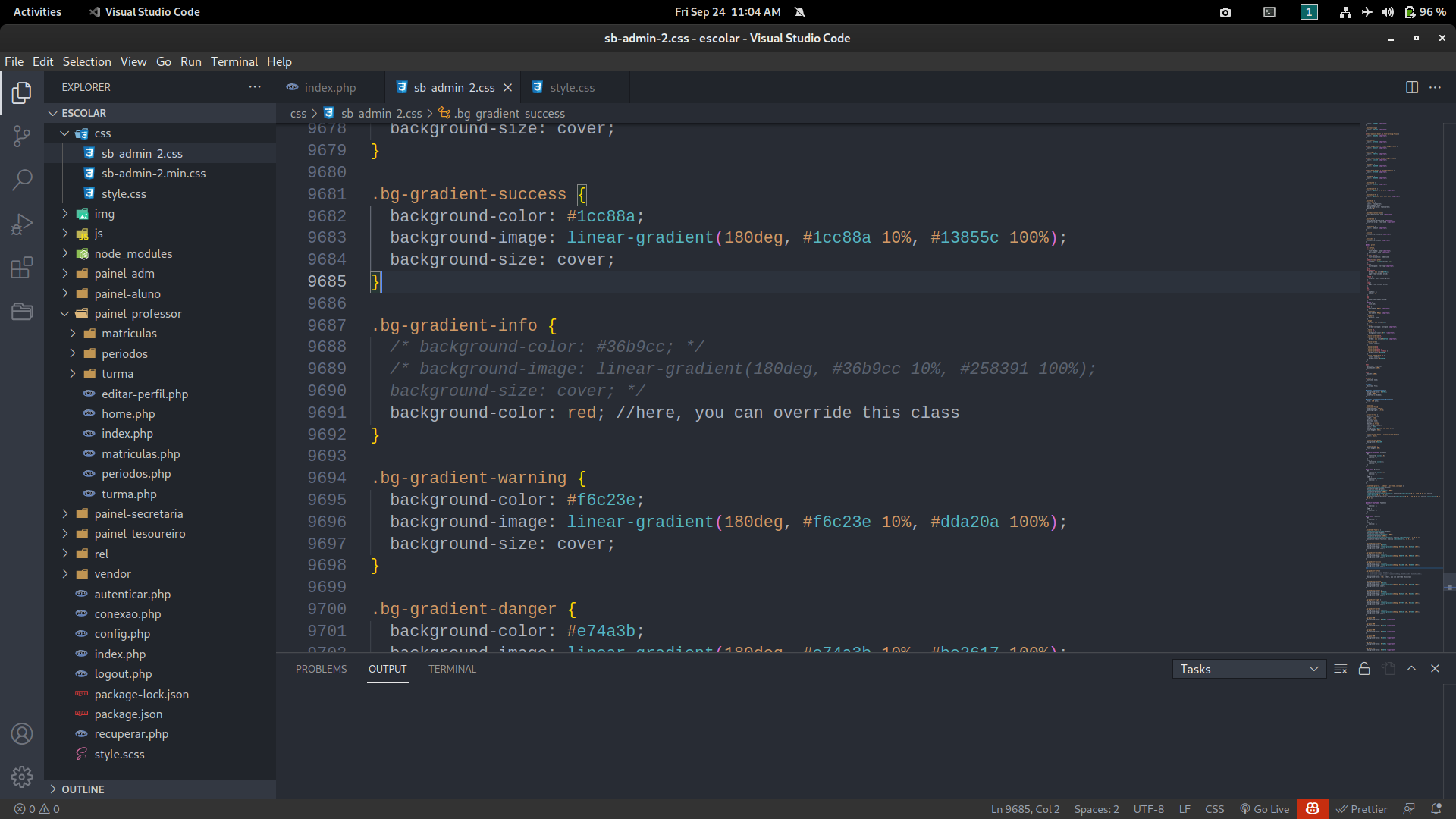
Task: Toggle output auto-scroll lock
Action: tap(1364, 669)
